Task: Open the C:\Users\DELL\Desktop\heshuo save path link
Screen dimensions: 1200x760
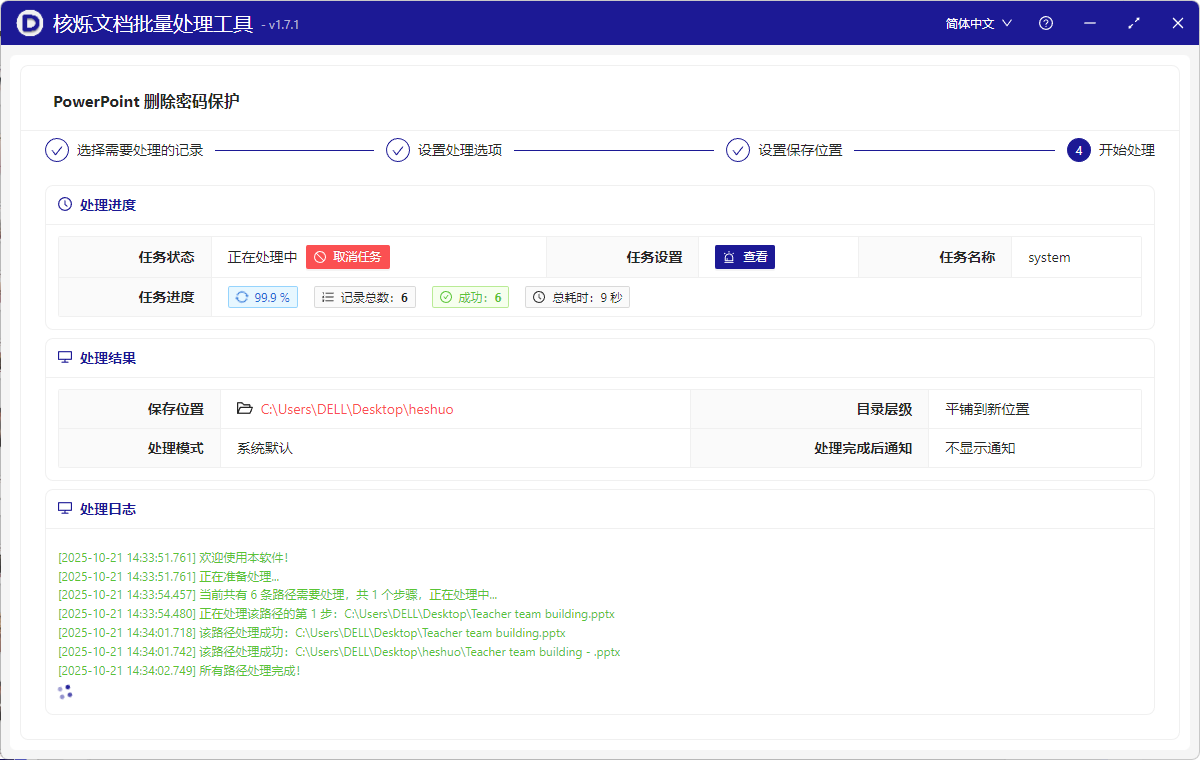Action: [357, 409]
